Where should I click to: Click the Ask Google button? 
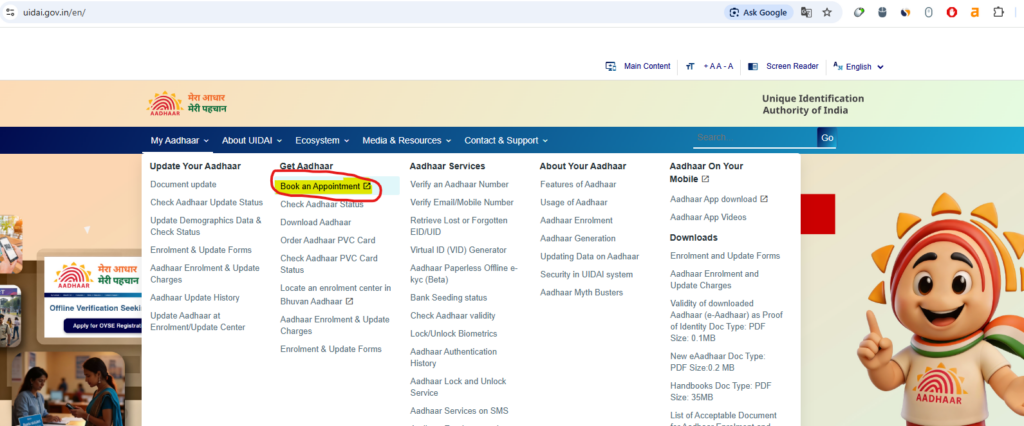pos(757,12)
